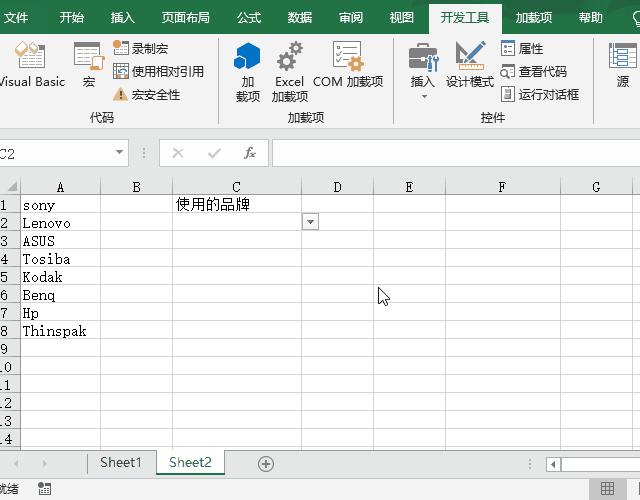Switch to the Help (帮助) tab

[x=591, y=18]
